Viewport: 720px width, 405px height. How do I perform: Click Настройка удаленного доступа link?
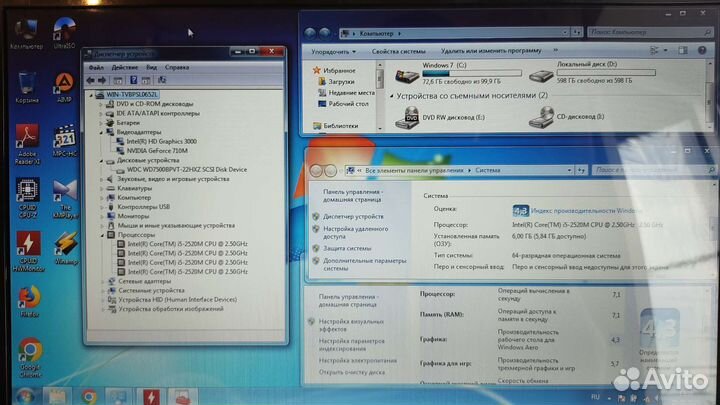coord(355,233)
